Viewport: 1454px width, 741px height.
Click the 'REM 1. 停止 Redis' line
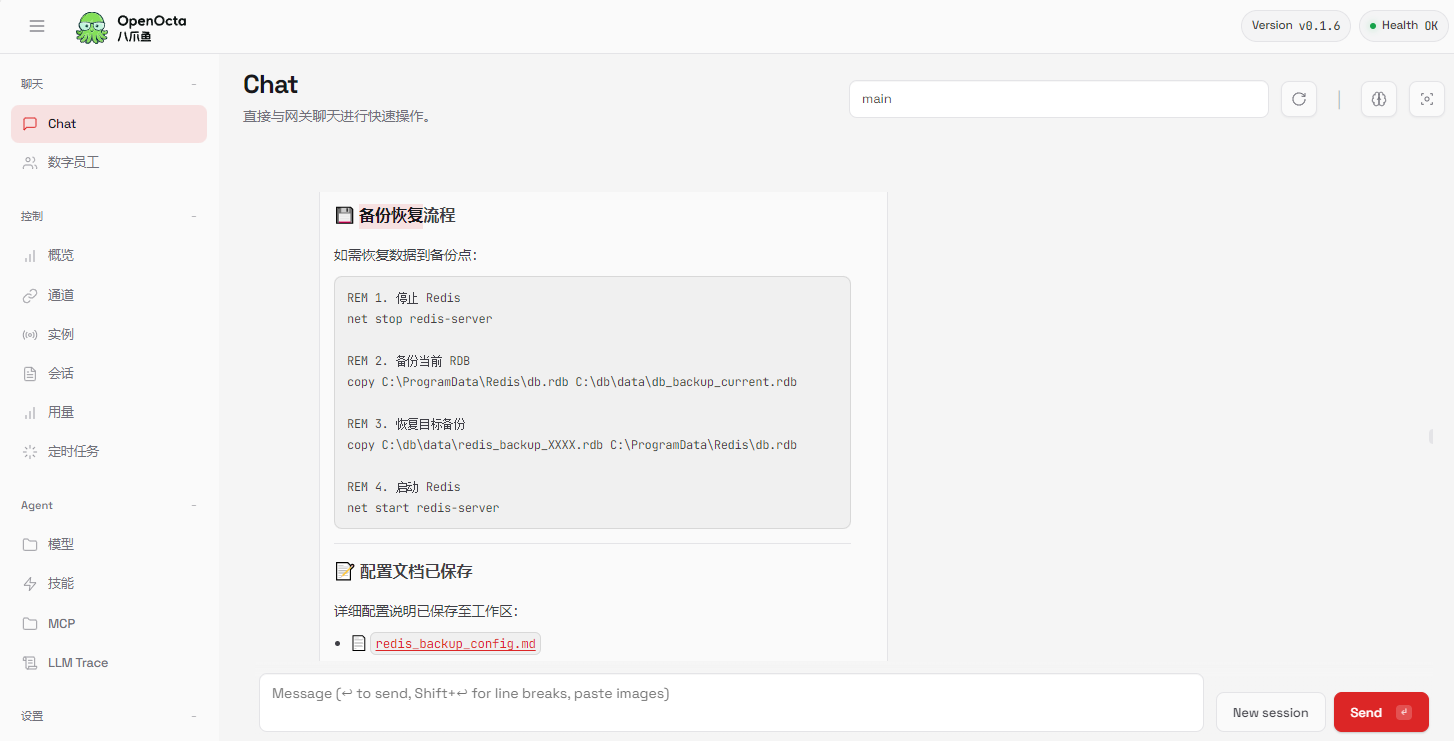pos(404,298)
